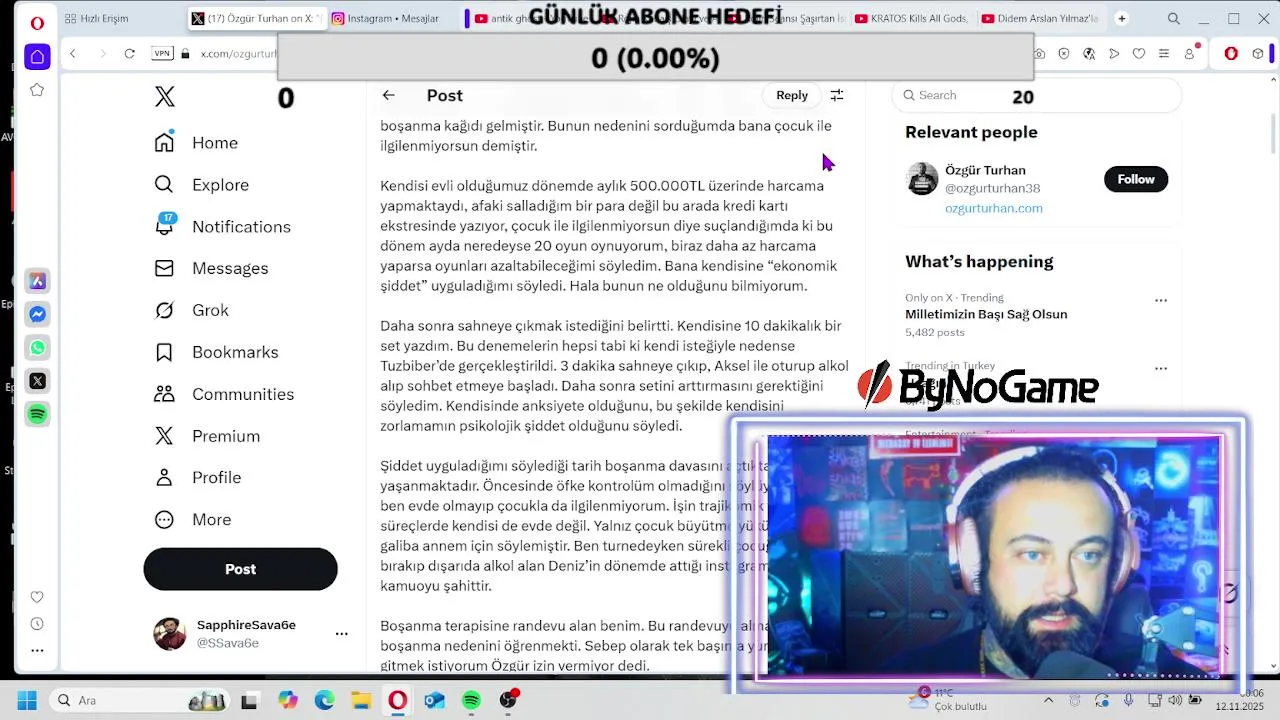Open Profile in the X sidebar
The height and width of the screenshot is (720, 1280).
coord(198,478)
